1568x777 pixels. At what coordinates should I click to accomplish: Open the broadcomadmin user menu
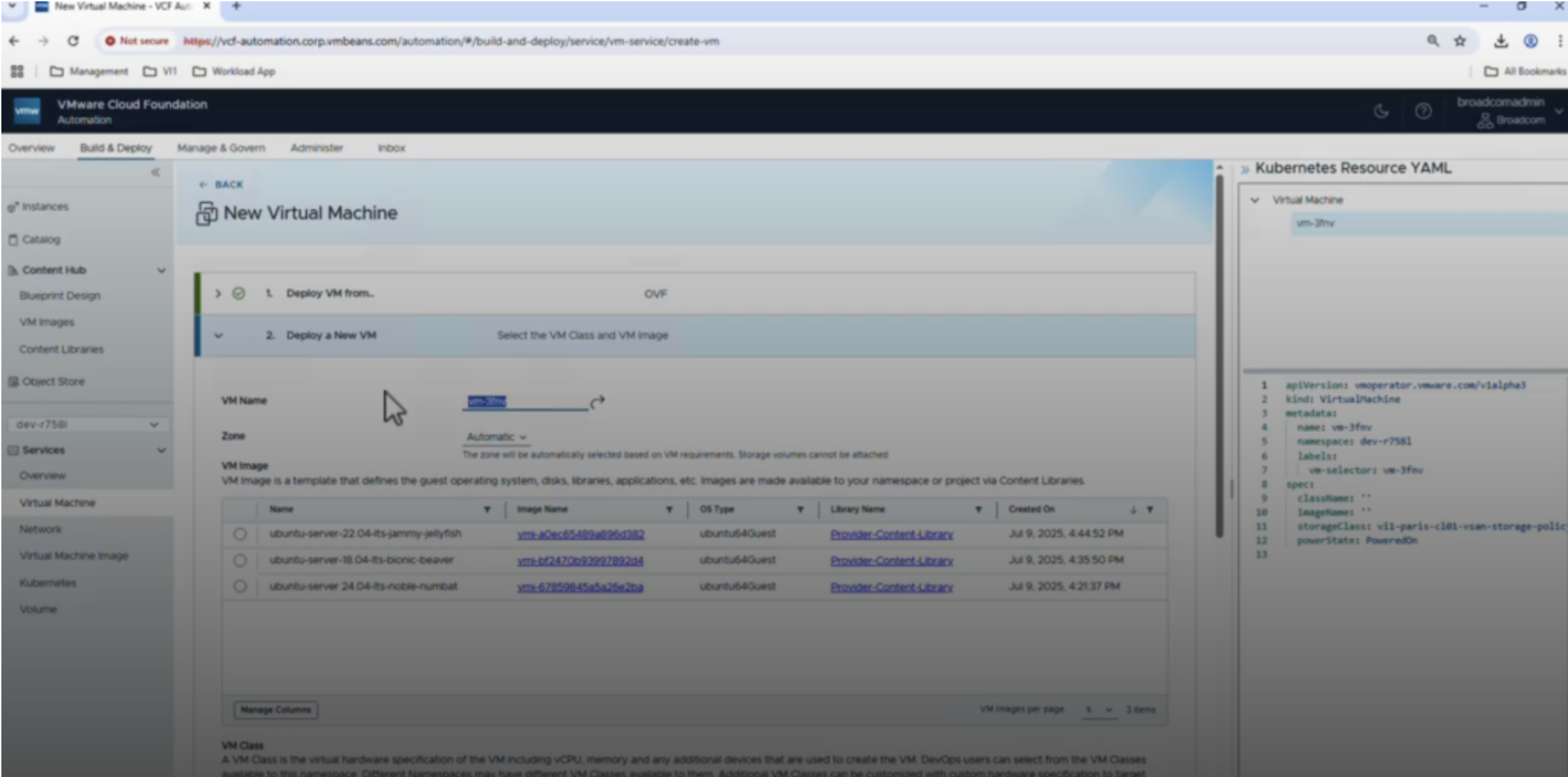1510,111
